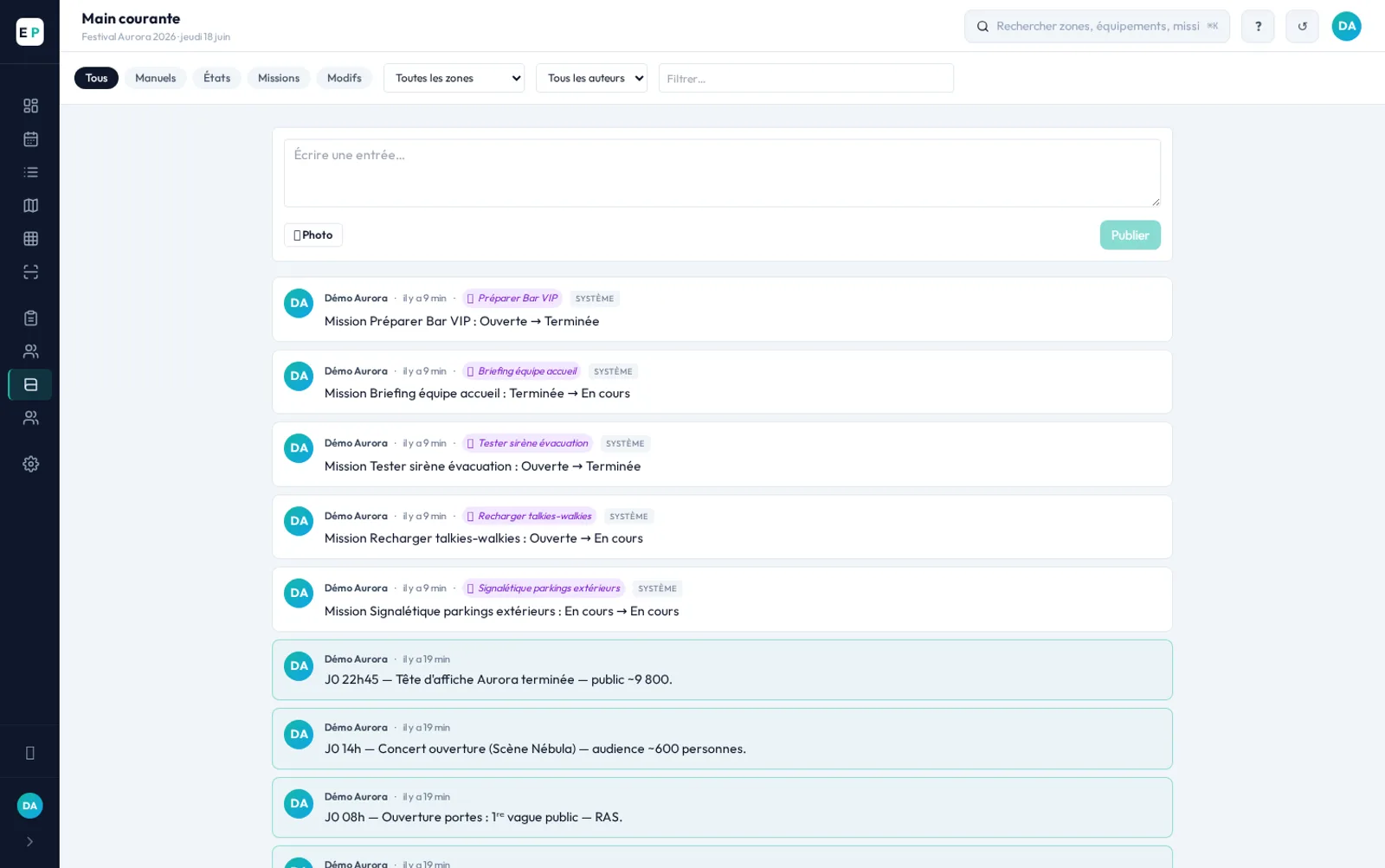
Task: Open the active logbook icon in sidebar
Action: tap(30, 384)
